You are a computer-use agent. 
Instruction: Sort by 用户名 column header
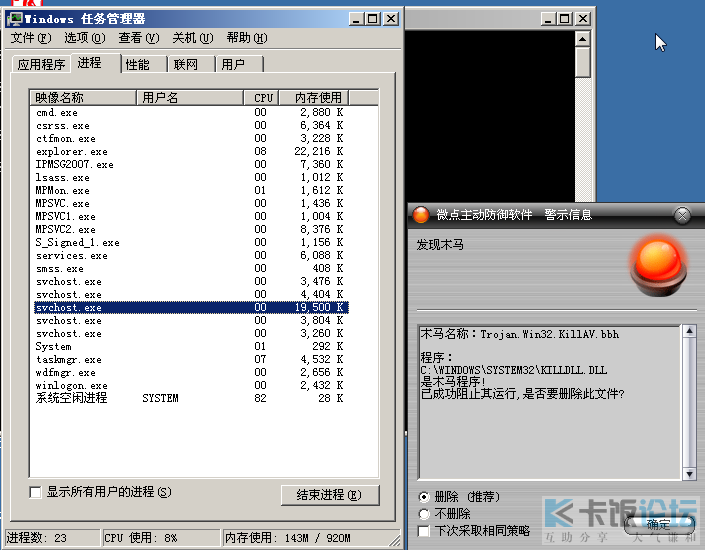tap(190, 98)
